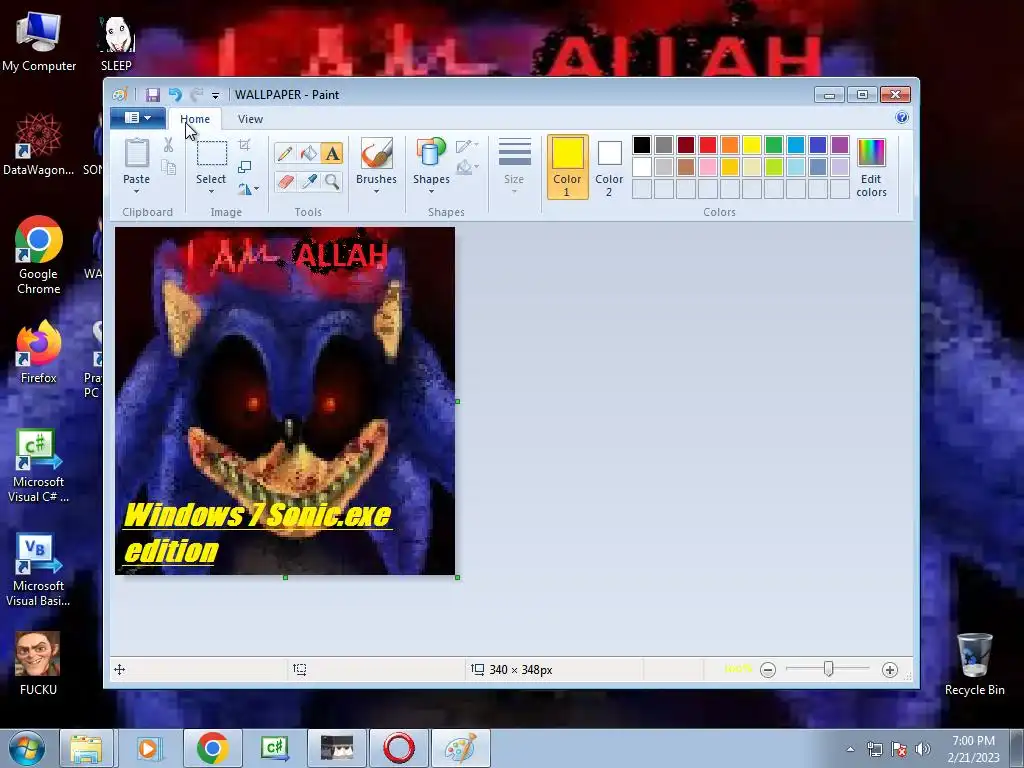The image size is (1024, 768).
Task: Open Customize Quick Access Toolbar dropdown
Action: click(216, 95)
